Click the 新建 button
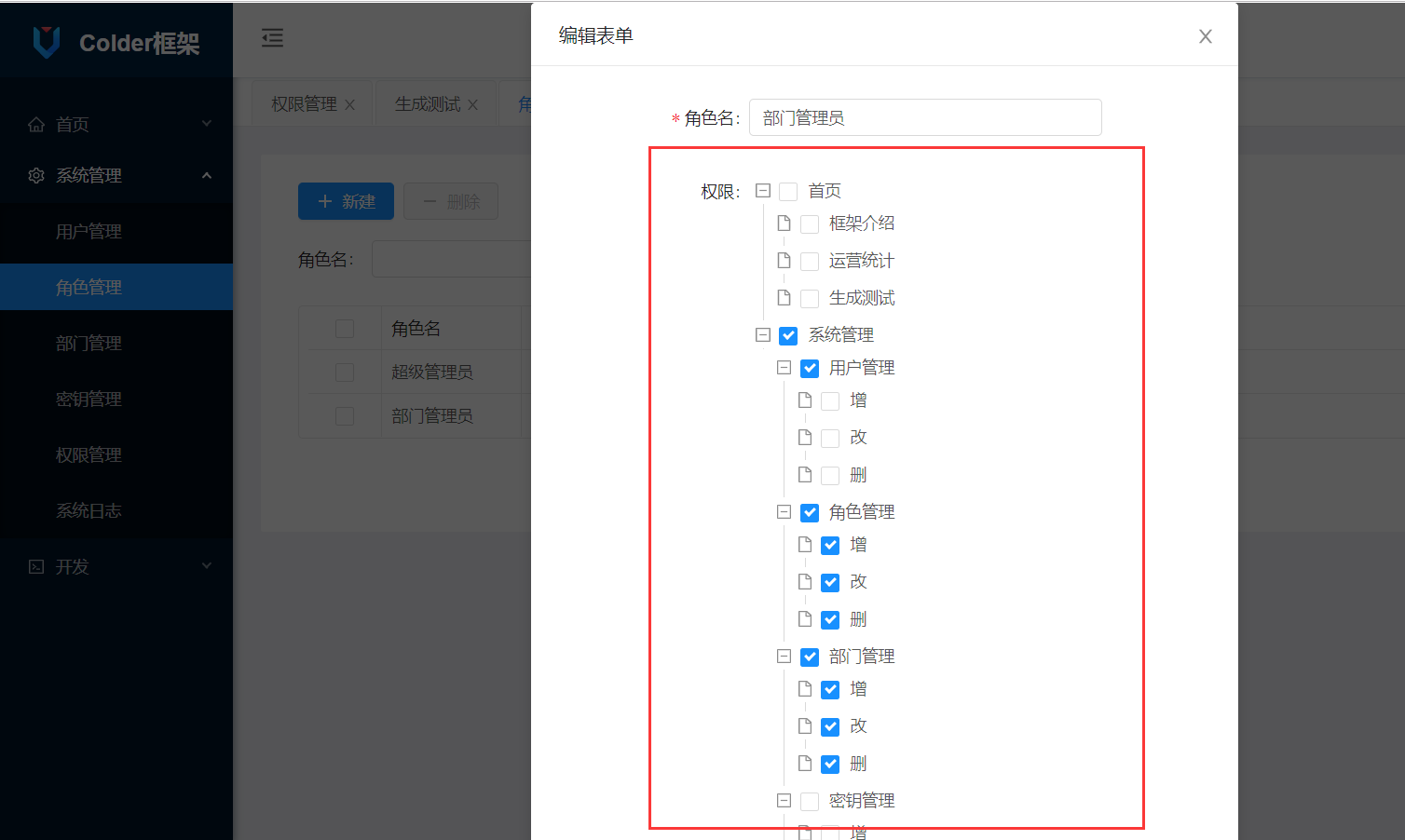1405x840 pixels. click(x=346, y=201)
